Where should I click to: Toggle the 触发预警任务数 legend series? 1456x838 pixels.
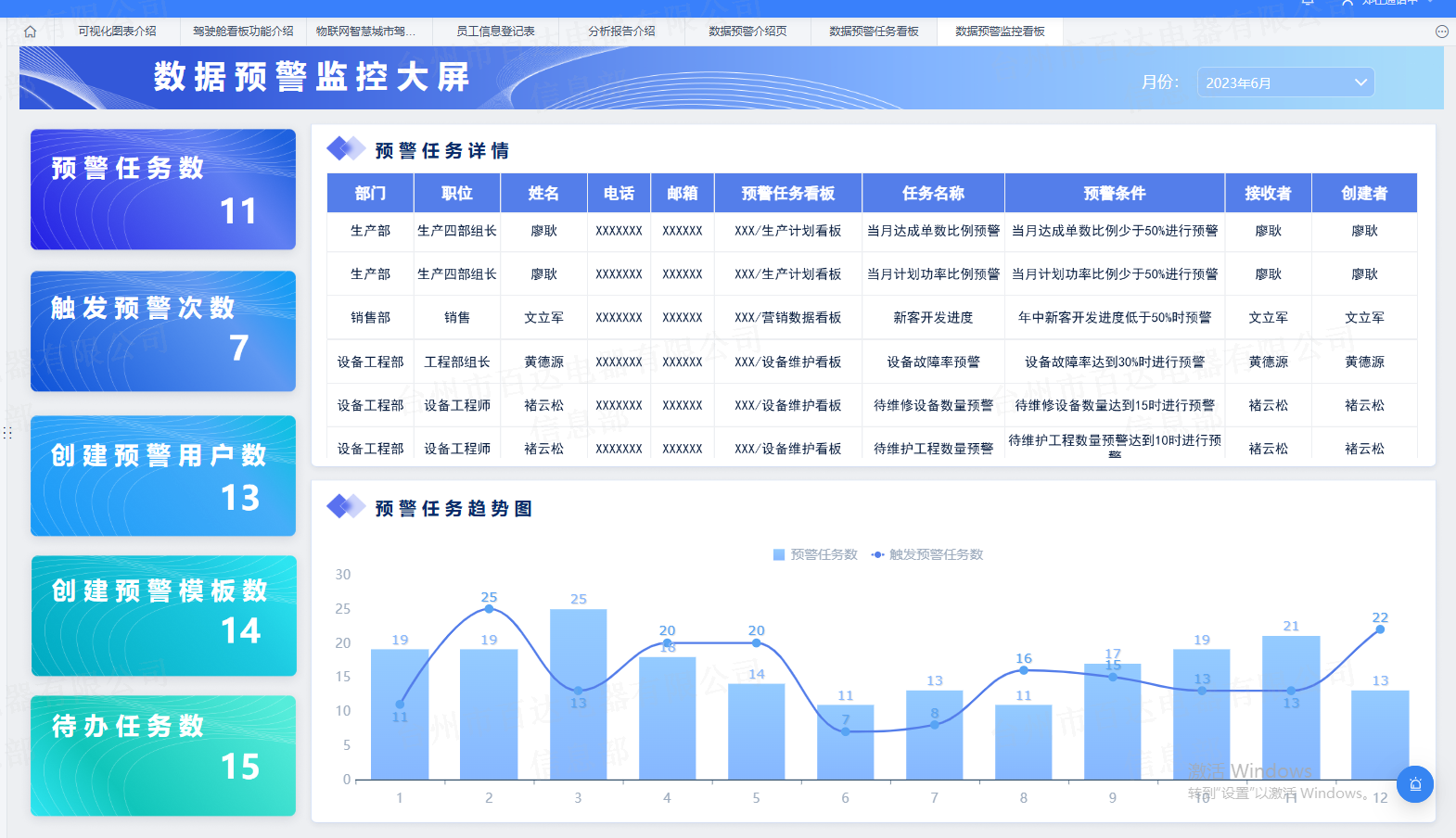point(927,554)
